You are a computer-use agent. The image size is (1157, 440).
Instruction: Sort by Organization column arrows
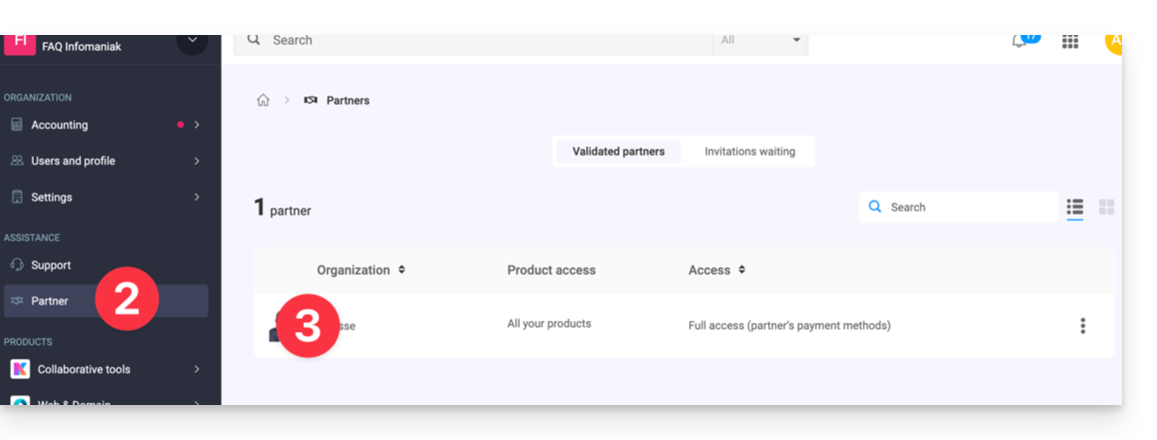(x=401, y=270)
